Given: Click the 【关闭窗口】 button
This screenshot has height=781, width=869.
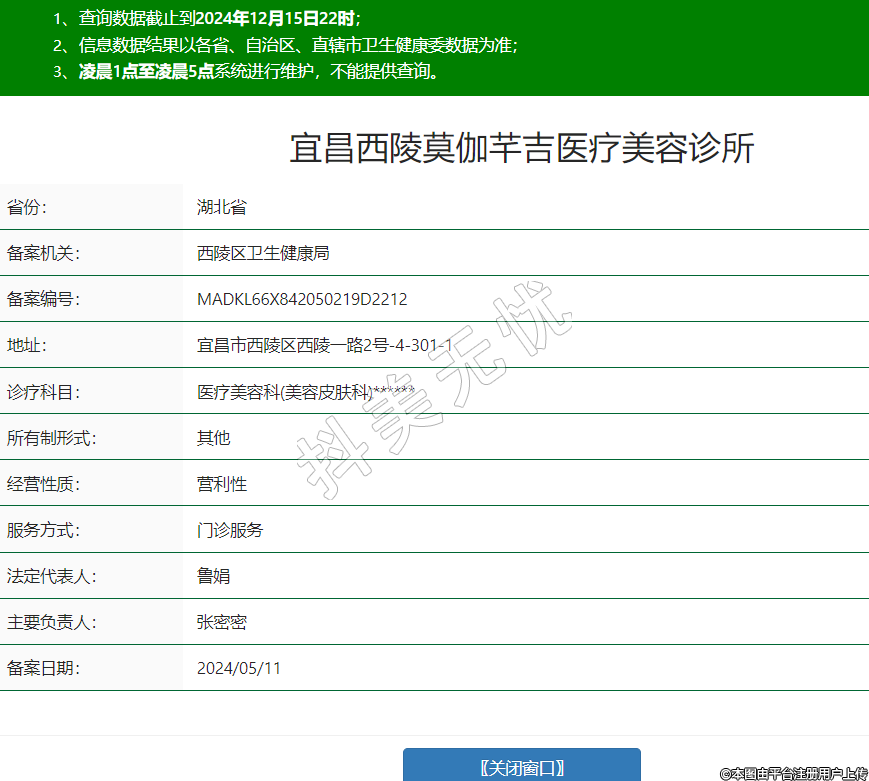Looking at the screenshot, I should [x=521, y=767].
